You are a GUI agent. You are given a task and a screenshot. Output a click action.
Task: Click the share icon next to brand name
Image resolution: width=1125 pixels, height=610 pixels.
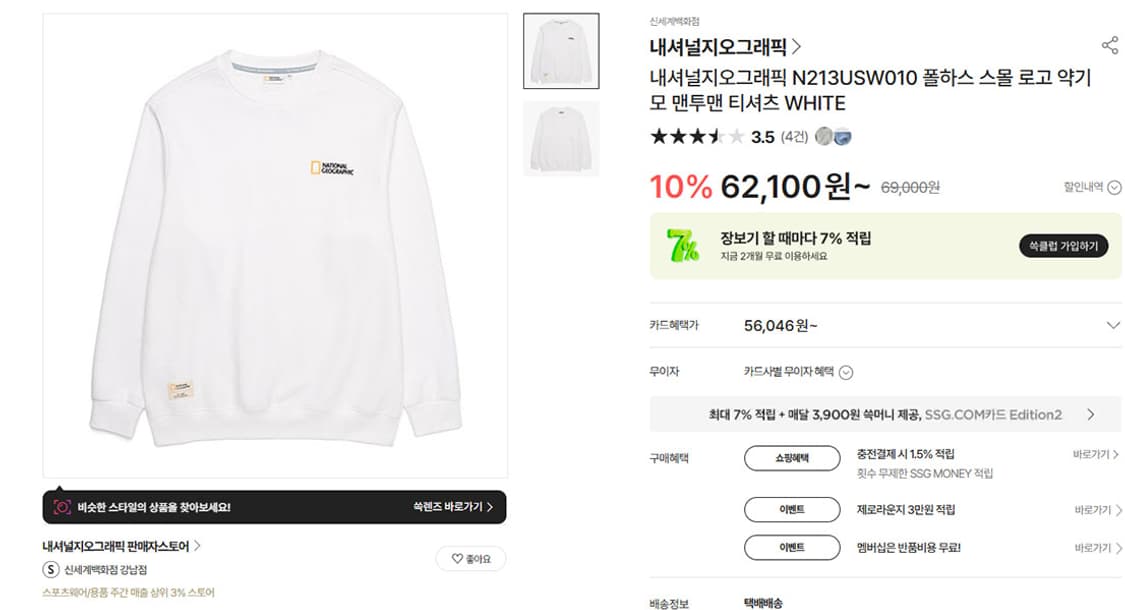[1108, 43]
